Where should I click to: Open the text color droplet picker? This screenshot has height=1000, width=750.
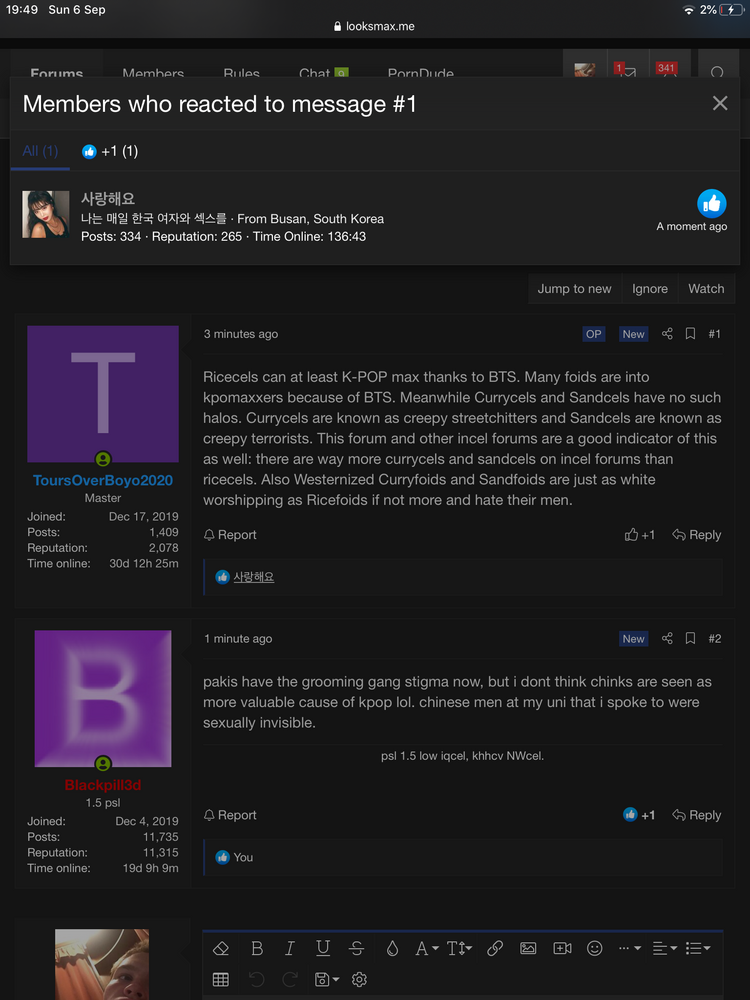[392, 948]
